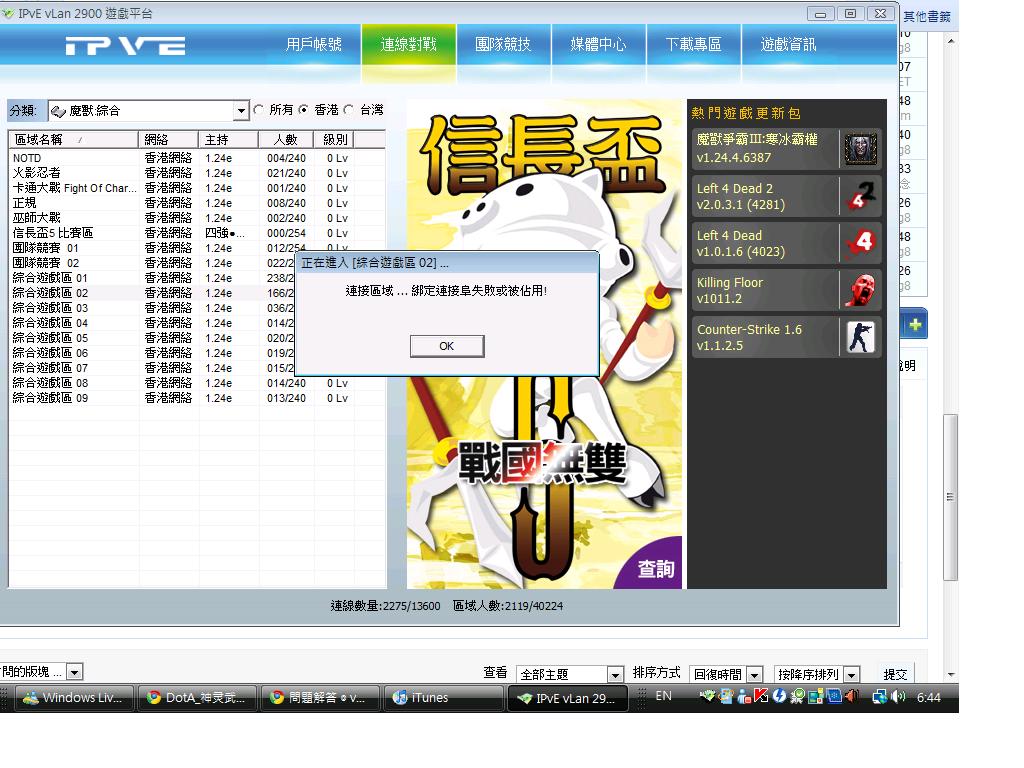Click the Left 4 Dead 2 icon
This screenshot has width=1024, height=768.
[860, 196]
